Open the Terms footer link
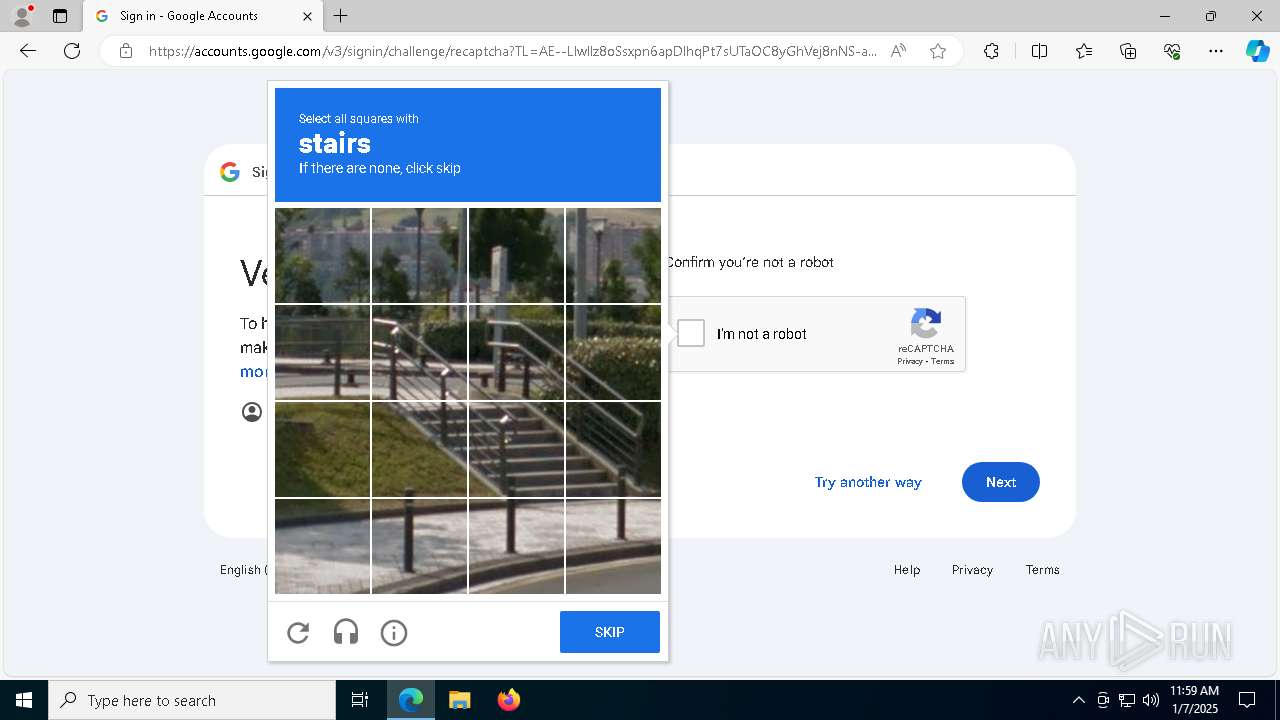The height and width of the screenshot is (720, 1280). [1042, 569]
